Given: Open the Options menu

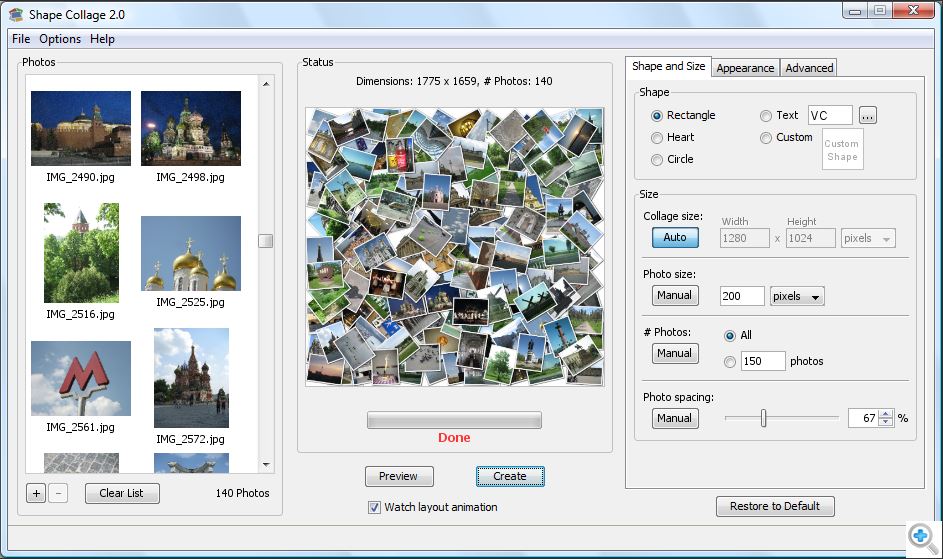Looking at the screenshot, I should pos(60,39).
